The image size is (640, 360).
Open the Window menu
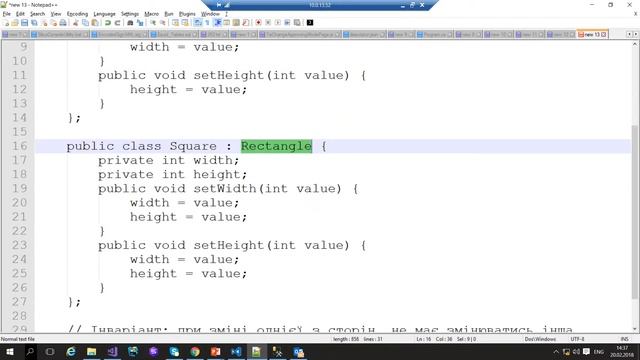210,14
